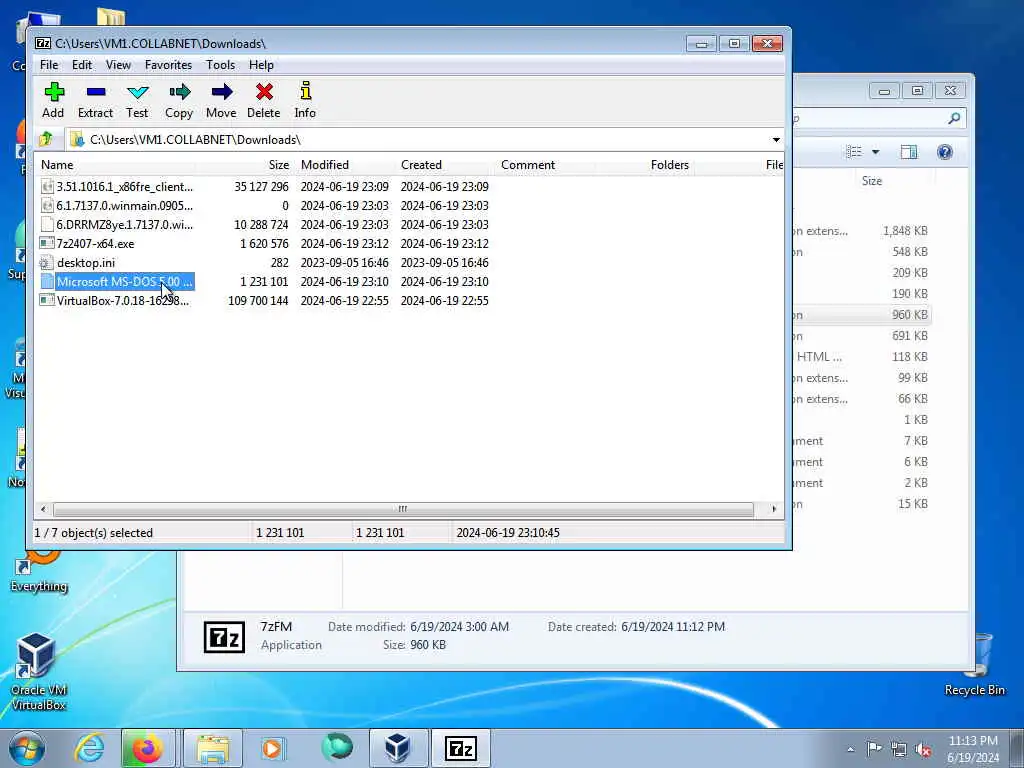Open the Favorites menu
The image size is (1024, 768).
(x=168, y=65)
